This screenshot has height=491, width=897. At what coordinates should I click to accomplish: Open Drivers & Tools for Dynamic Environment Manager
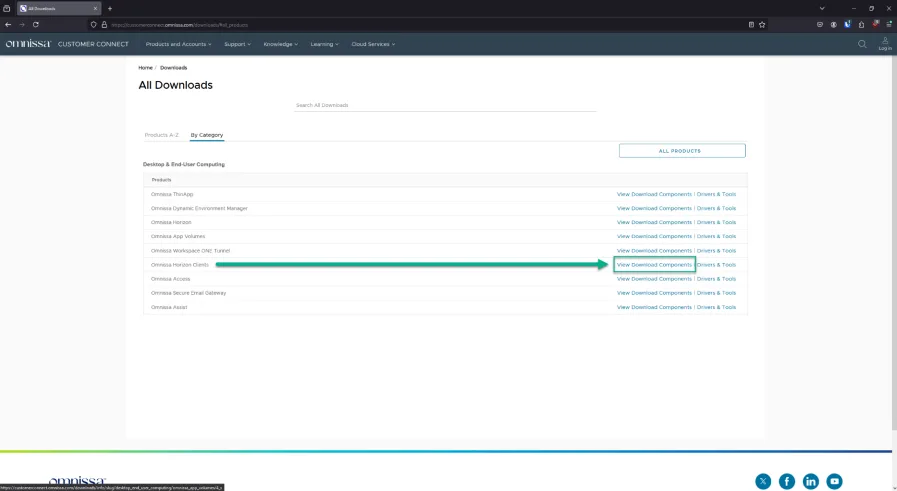coord(716,208)
